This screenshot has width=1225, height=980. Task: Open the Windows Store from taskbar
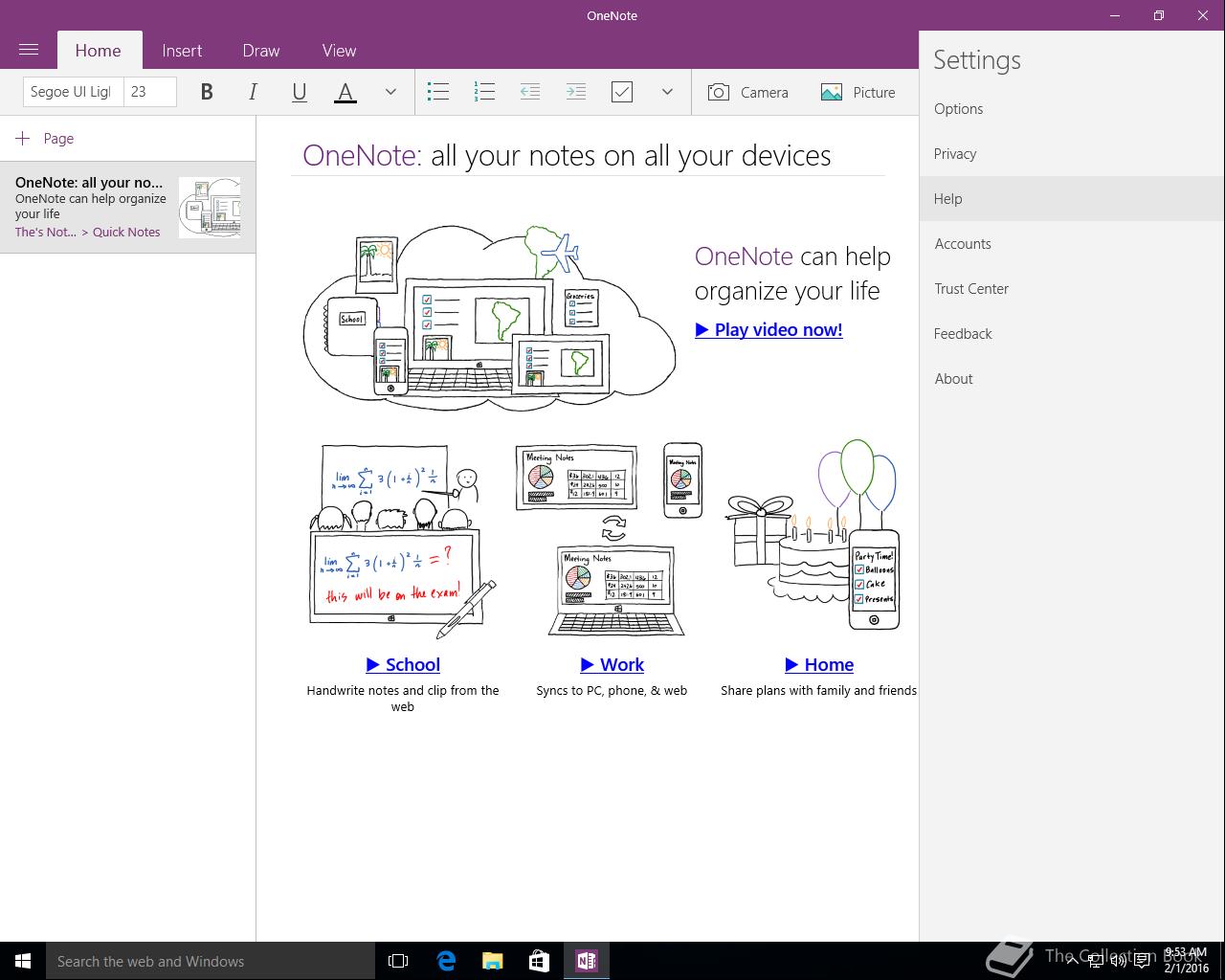pyautogui.click(x=540, y=961)
